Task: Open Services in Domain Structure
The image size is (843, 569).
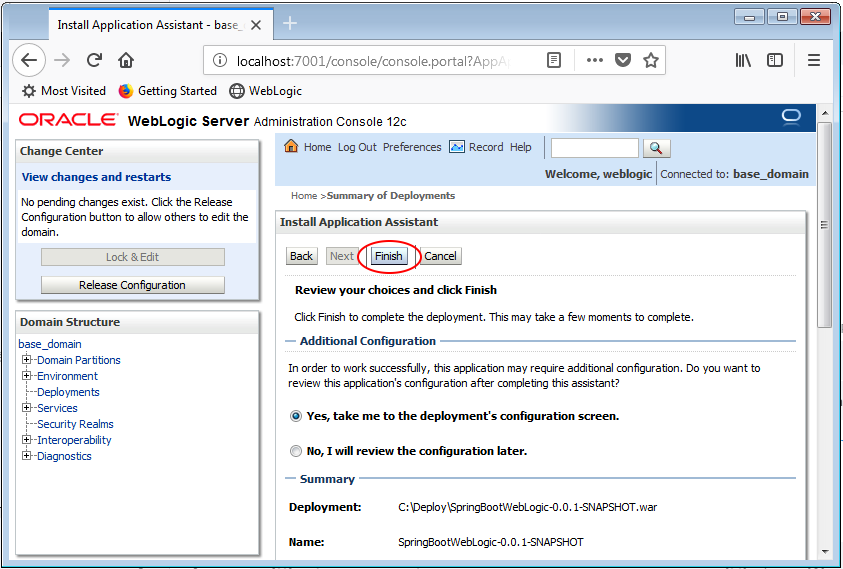Action: coord(57,408)
